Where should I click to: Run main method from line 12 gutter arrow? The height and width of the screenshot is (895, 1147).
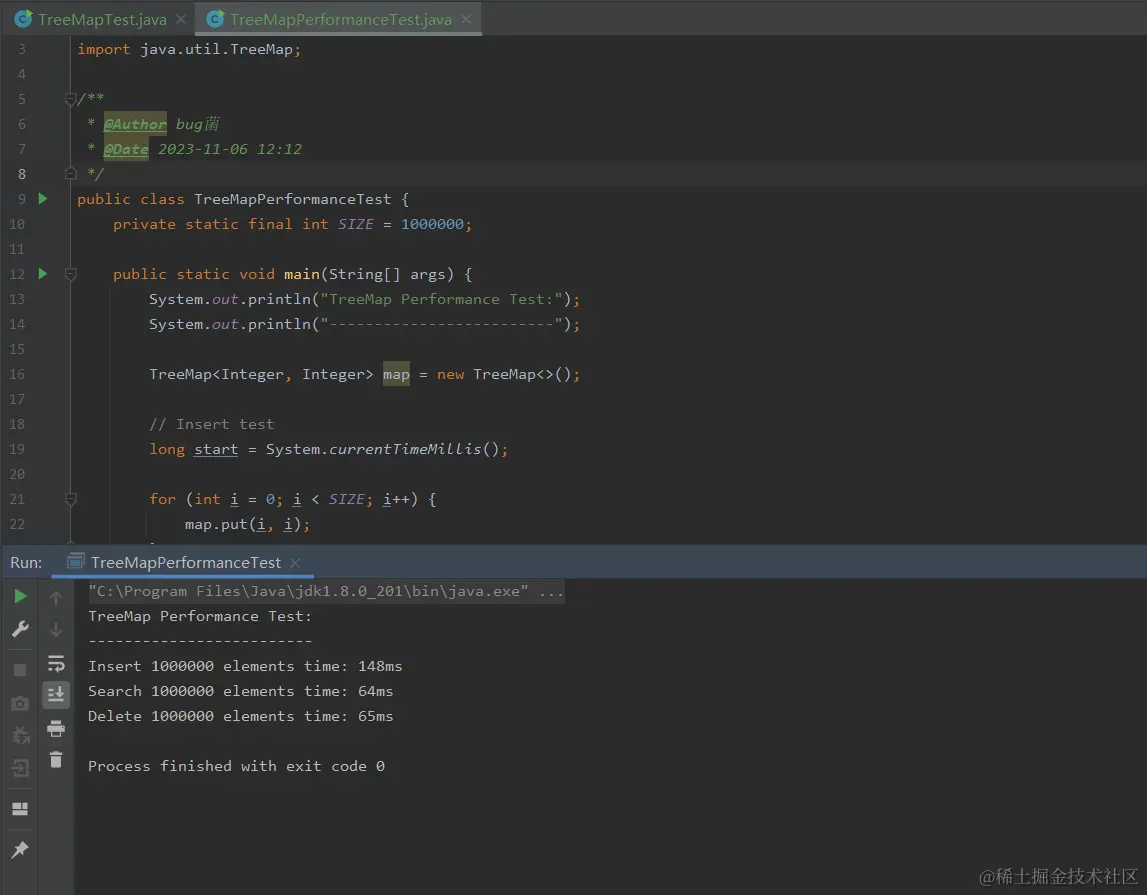point(42,273)
